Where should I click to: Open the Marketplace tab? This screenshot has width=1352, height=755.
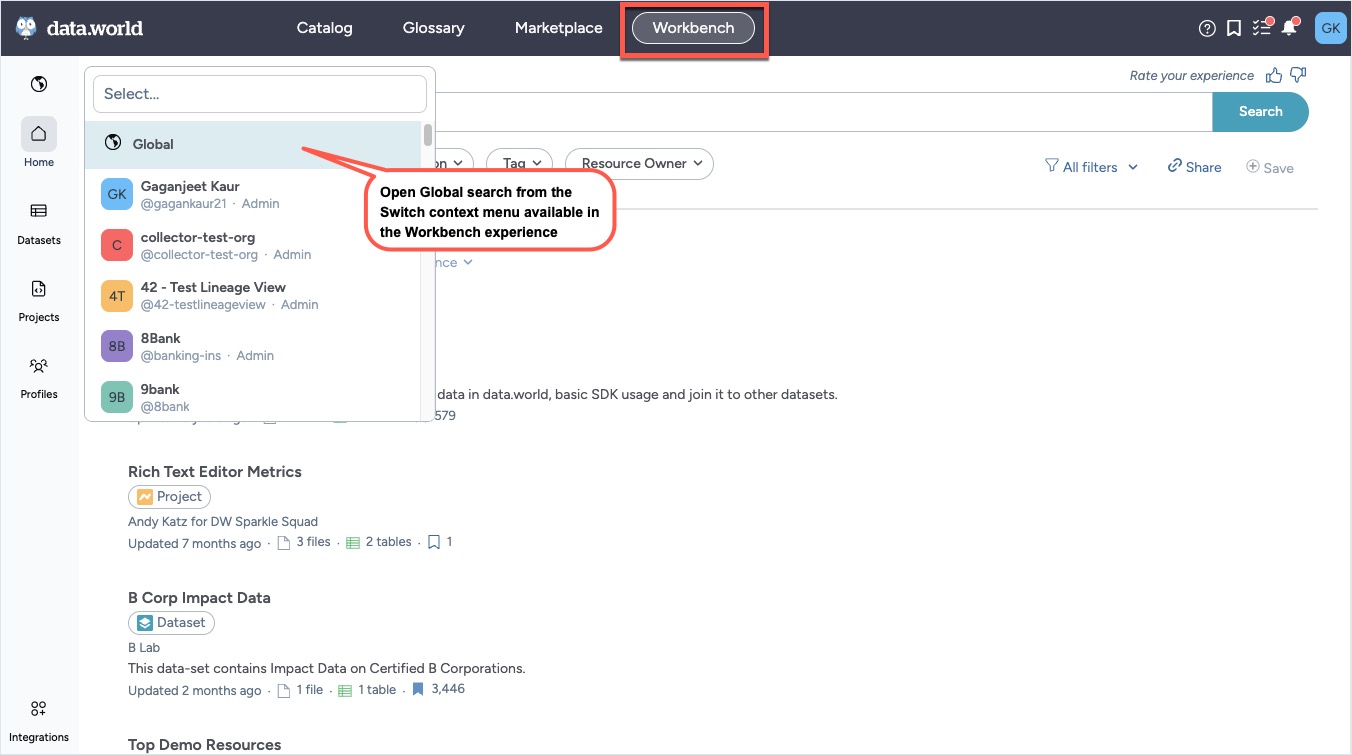(559, 28)
